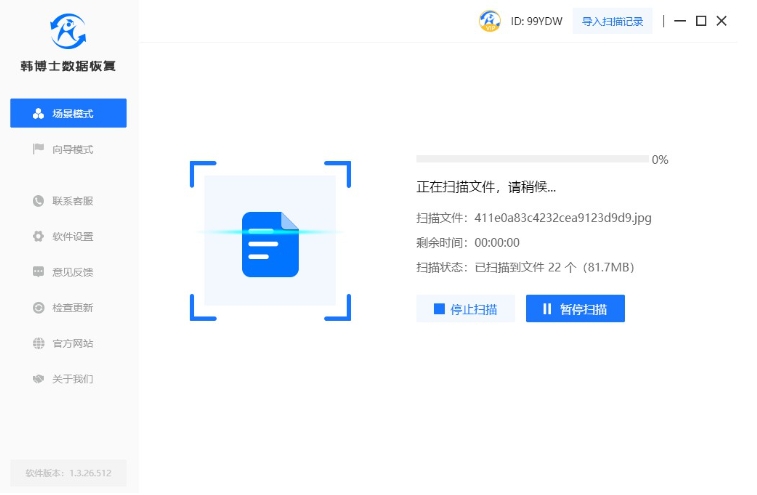The image size is (757, 495).
Task: Click the software version label 1.3.26.512
Action: (68, 473)
